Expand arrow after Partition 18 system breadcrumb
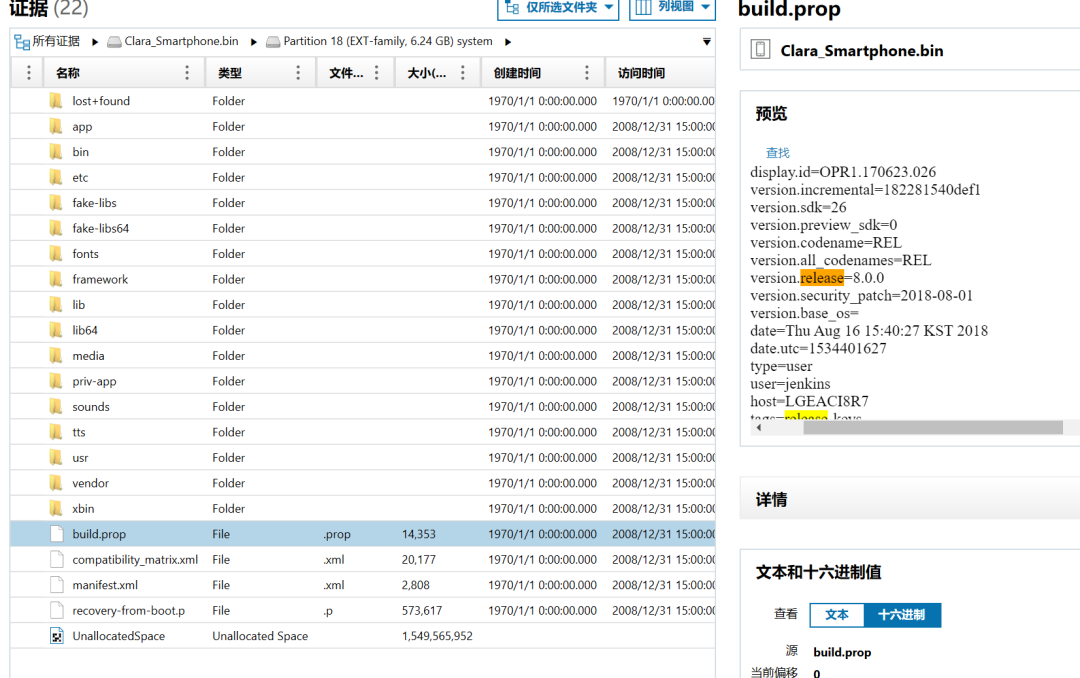Screen dimensions: 1080x678 pyautogui.click(x=508, y=42)
